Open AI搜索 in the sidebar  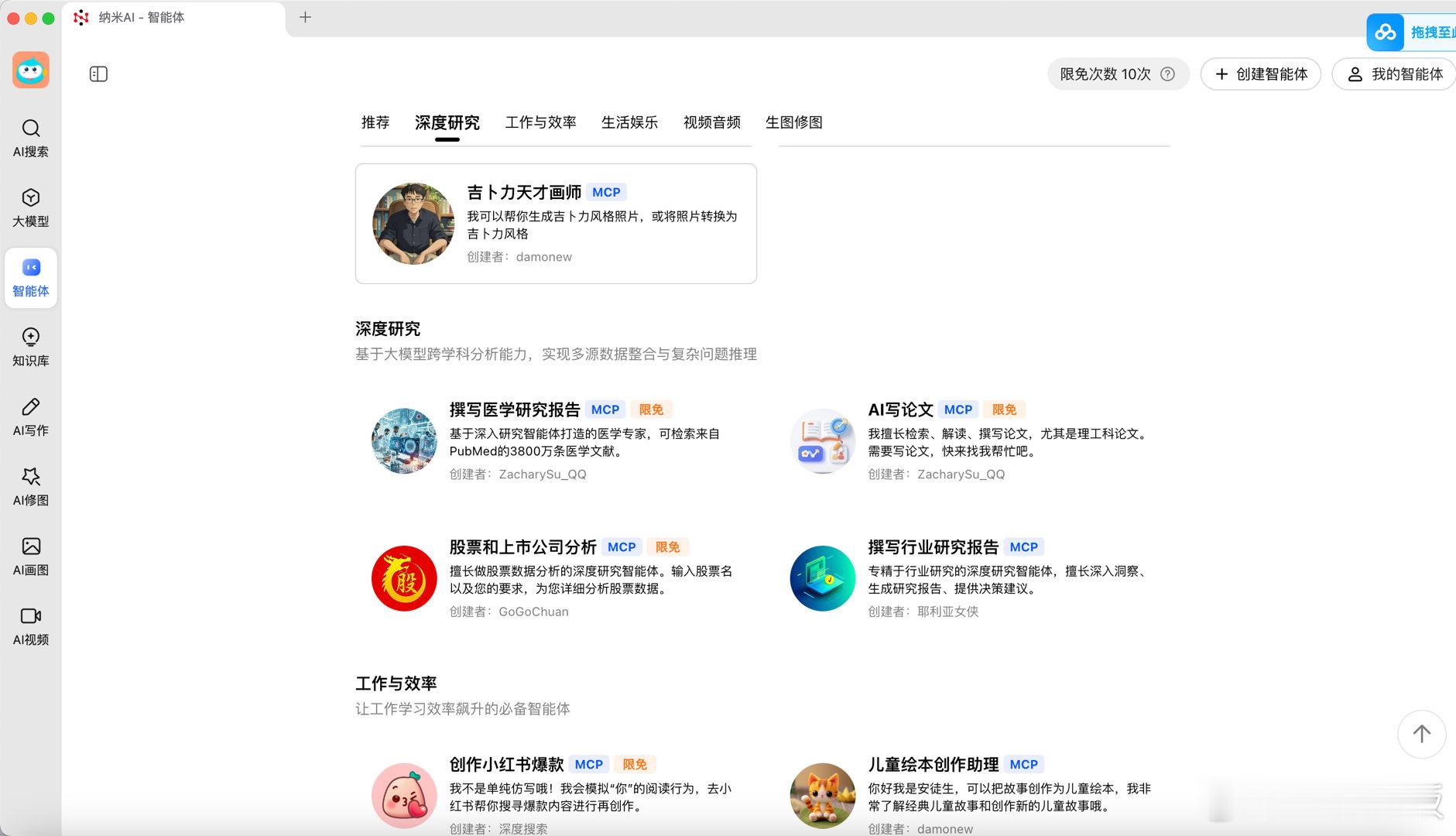click(31, 139)
